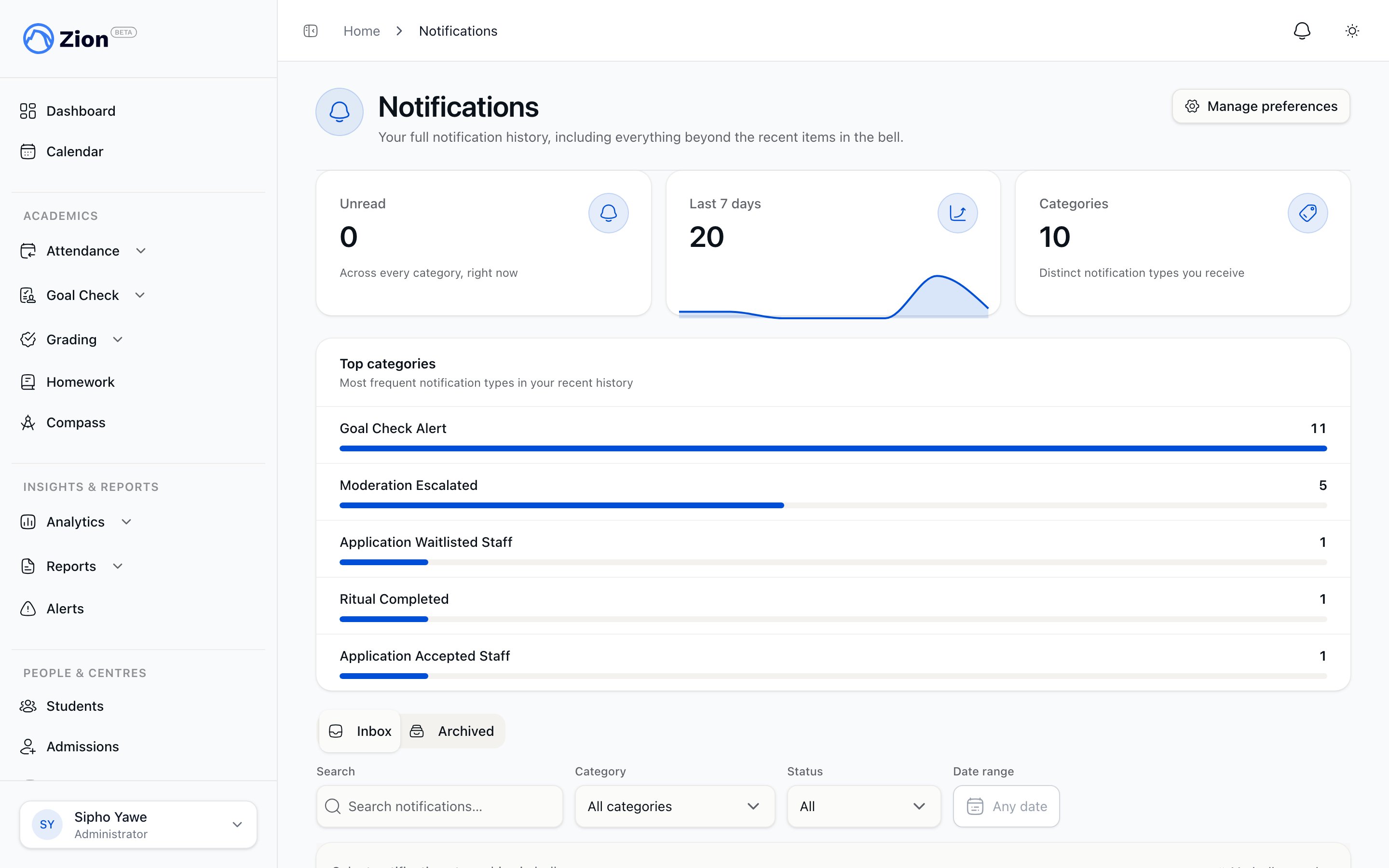The width and height of the screenshot is (1389, 868).
Task: Open the Sipho Yawe account menu
Action: click(x=138, y=825)
